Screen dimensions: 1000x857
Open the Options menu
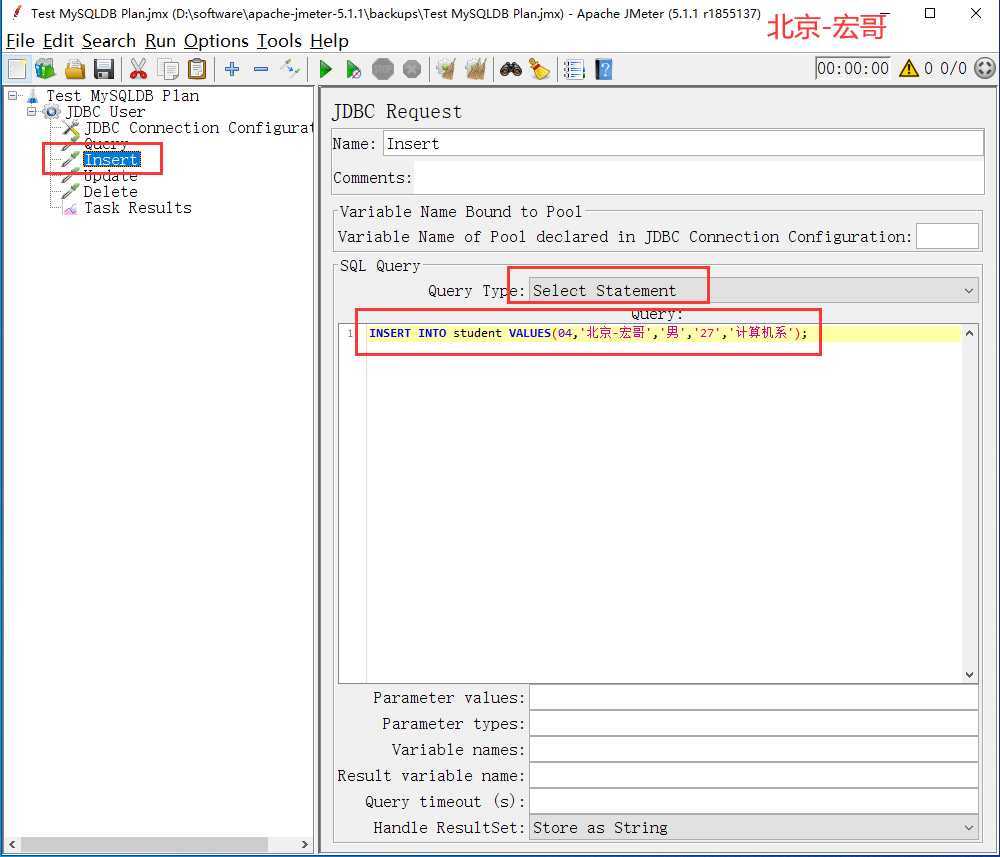(216, 41)
